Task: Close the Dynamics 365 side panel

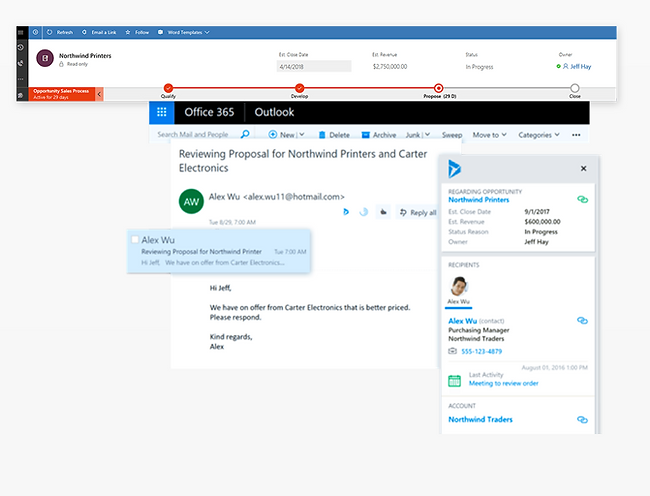Action: [583, 168]
